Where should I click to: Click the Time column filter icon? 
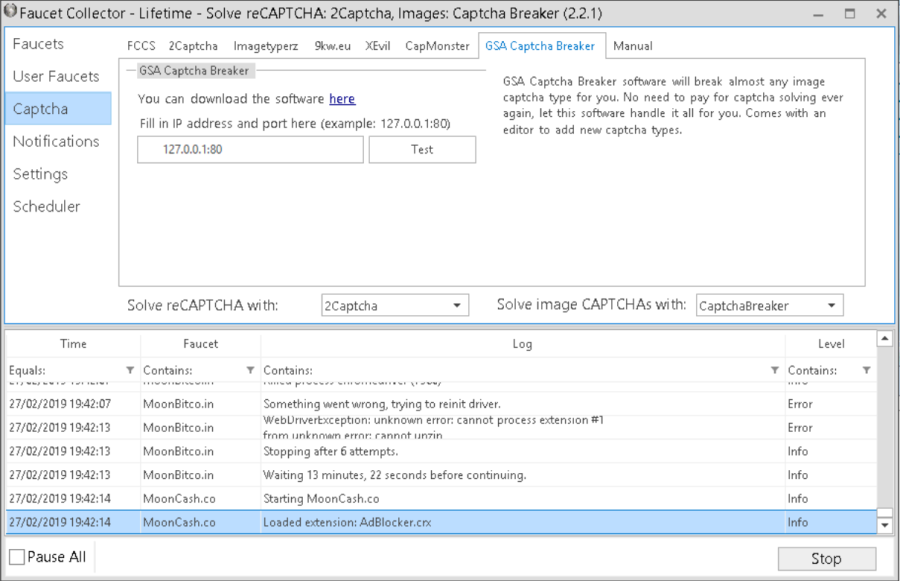(x=129, y=370)
